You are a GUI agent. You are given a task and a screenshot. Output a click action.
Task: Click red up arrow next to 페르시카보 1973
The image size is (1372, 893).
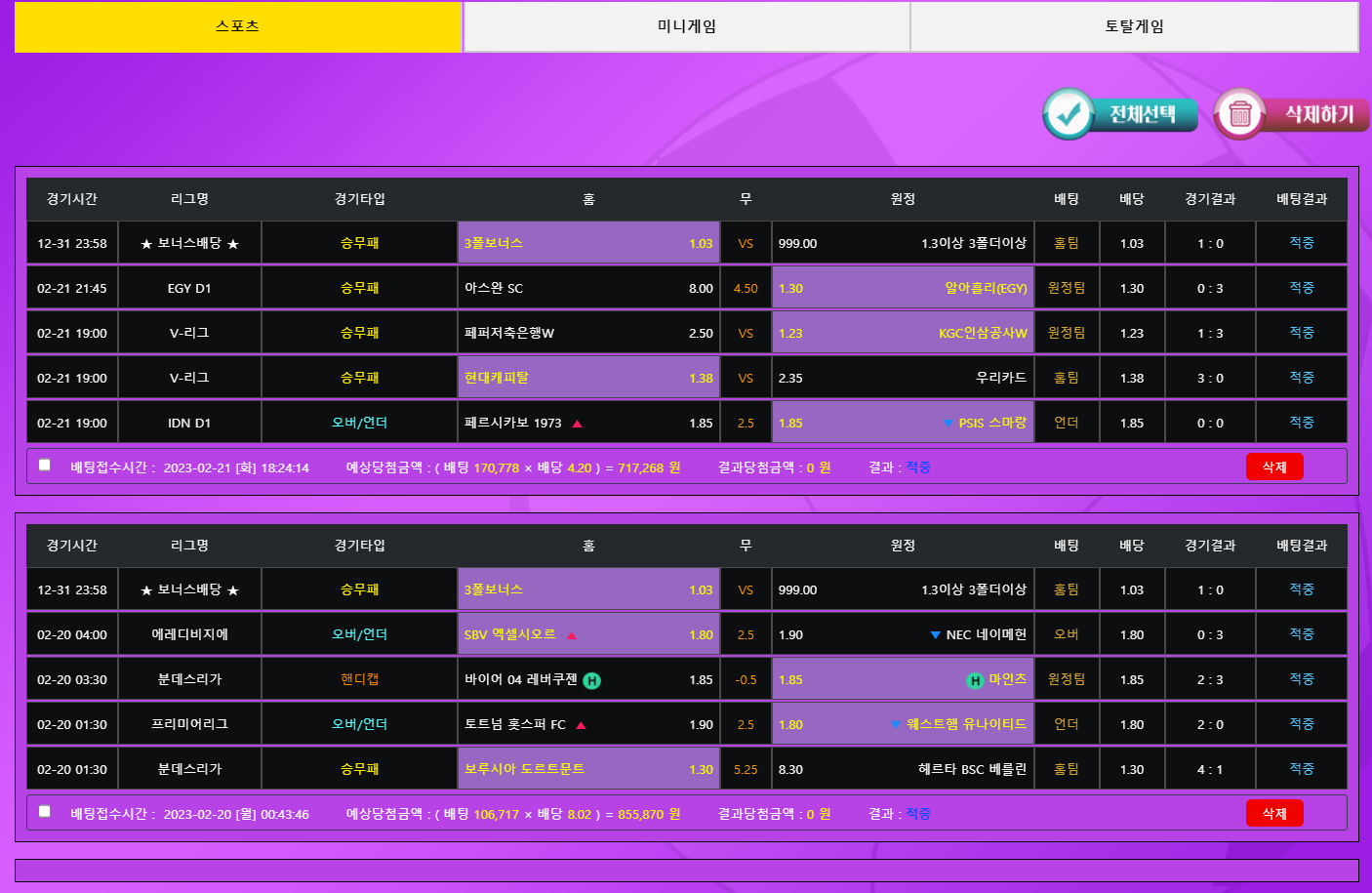pyautogui.click(x=577, y=424)
